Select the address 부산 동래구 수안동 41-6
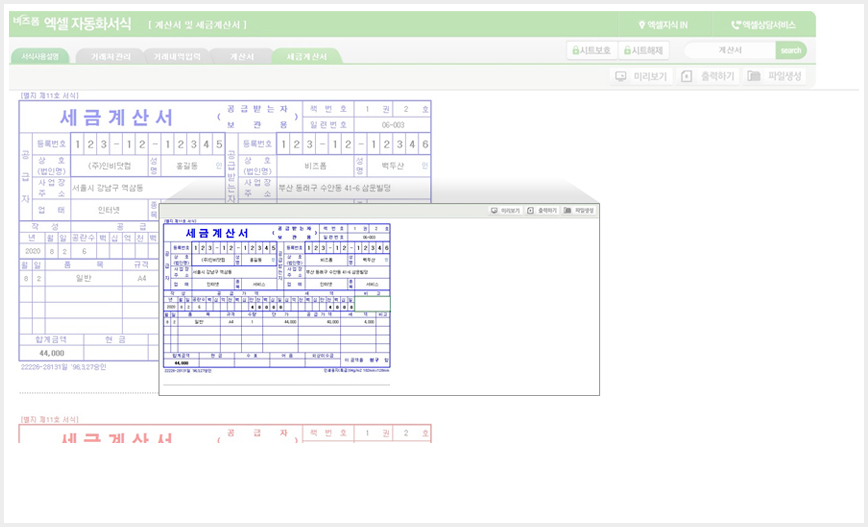The image size is (868, 527). pos(334,188)
